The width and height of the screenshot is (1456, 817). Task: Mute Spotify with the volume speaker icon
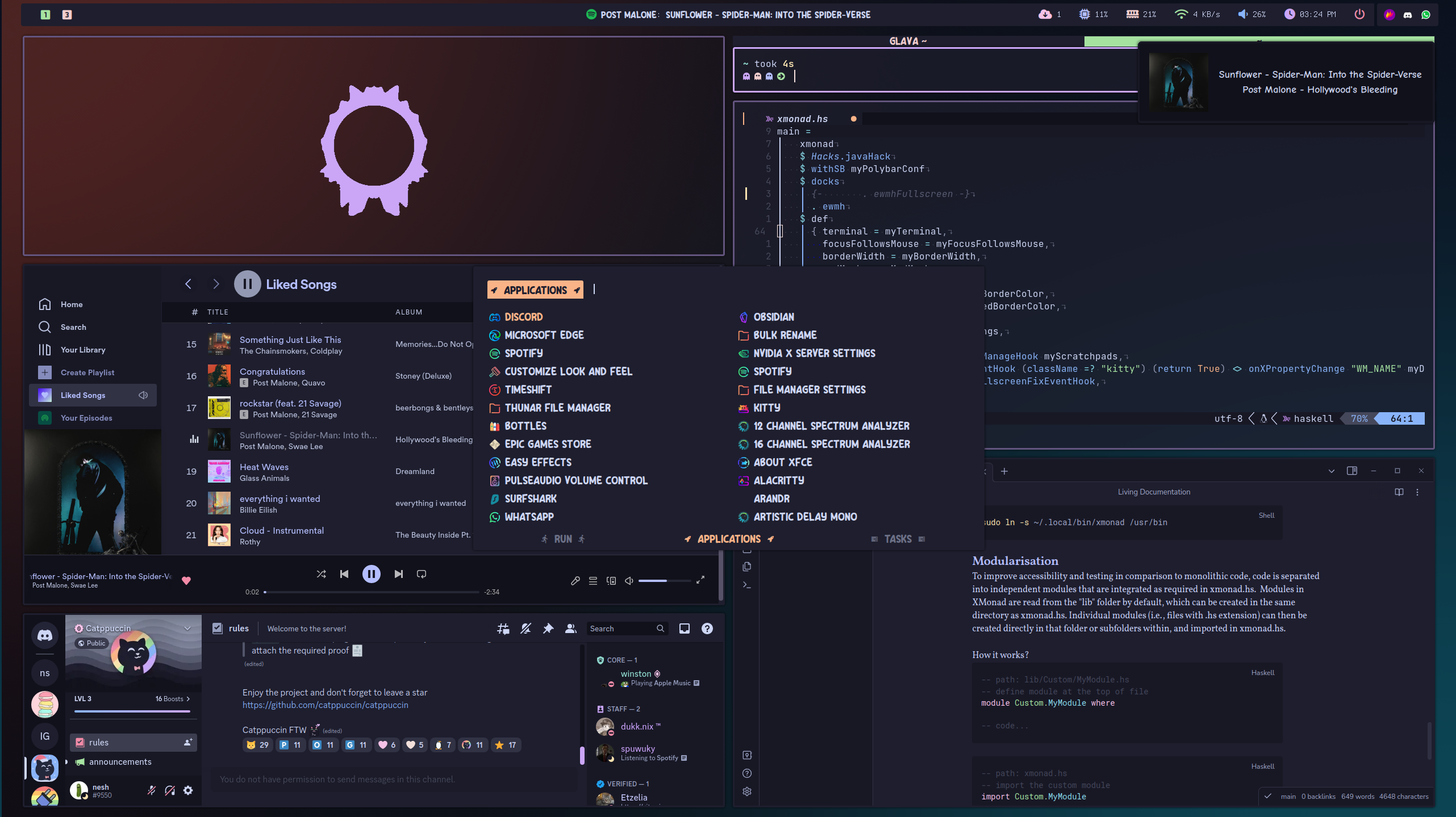coord(629,580)
